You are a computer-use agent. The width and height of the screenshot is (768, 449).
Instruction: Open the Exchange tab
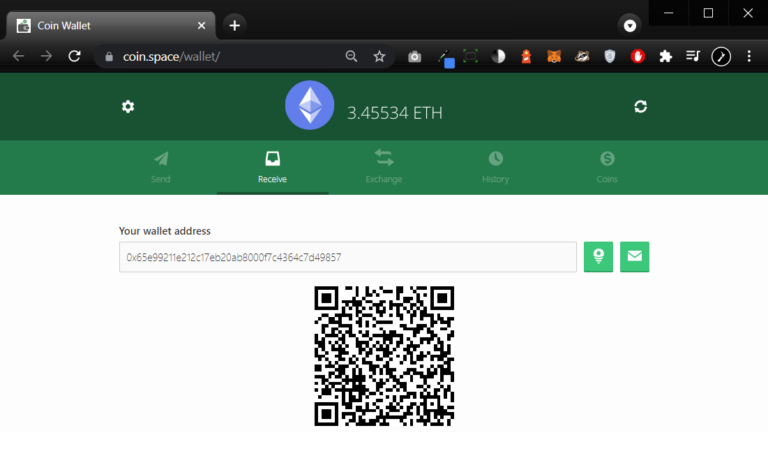click(x=384, y=167)
